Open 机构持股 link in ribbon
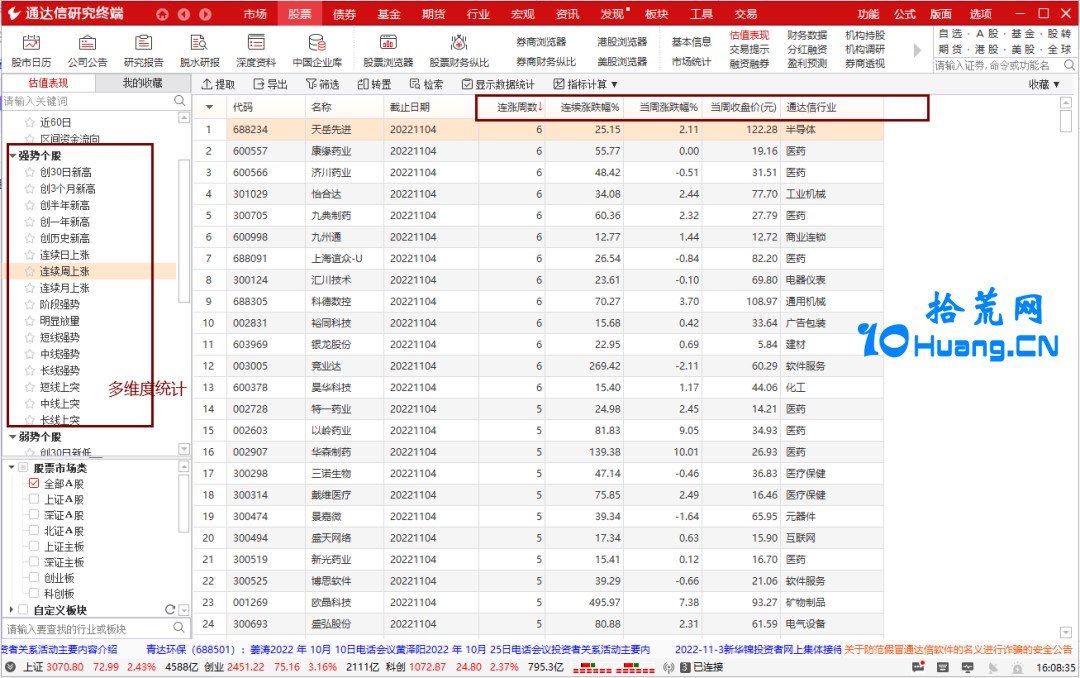The height and width of the screenshot is (678, 1080). point(865,34)
